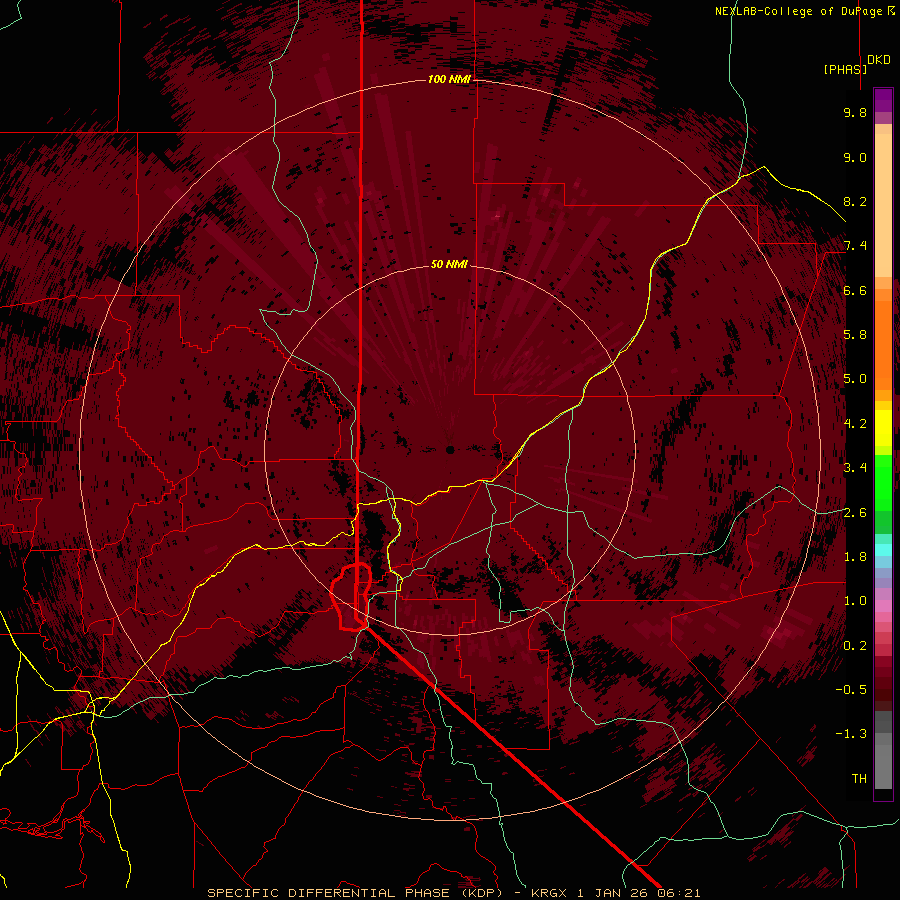Click the "1 JAN 26" date in the caption
The height and width of the screenshot is (900, 900).
click(x=614, y=893)
